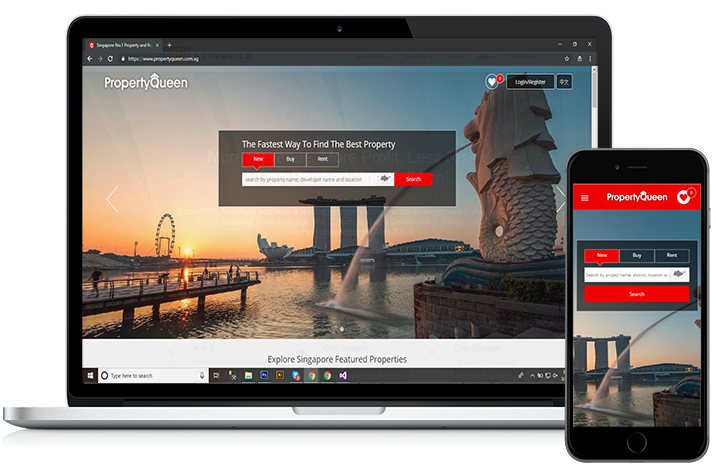Click the red Search button on the phone
The image size is (716, 473).
pyautogui.click(x=637, y=294)
